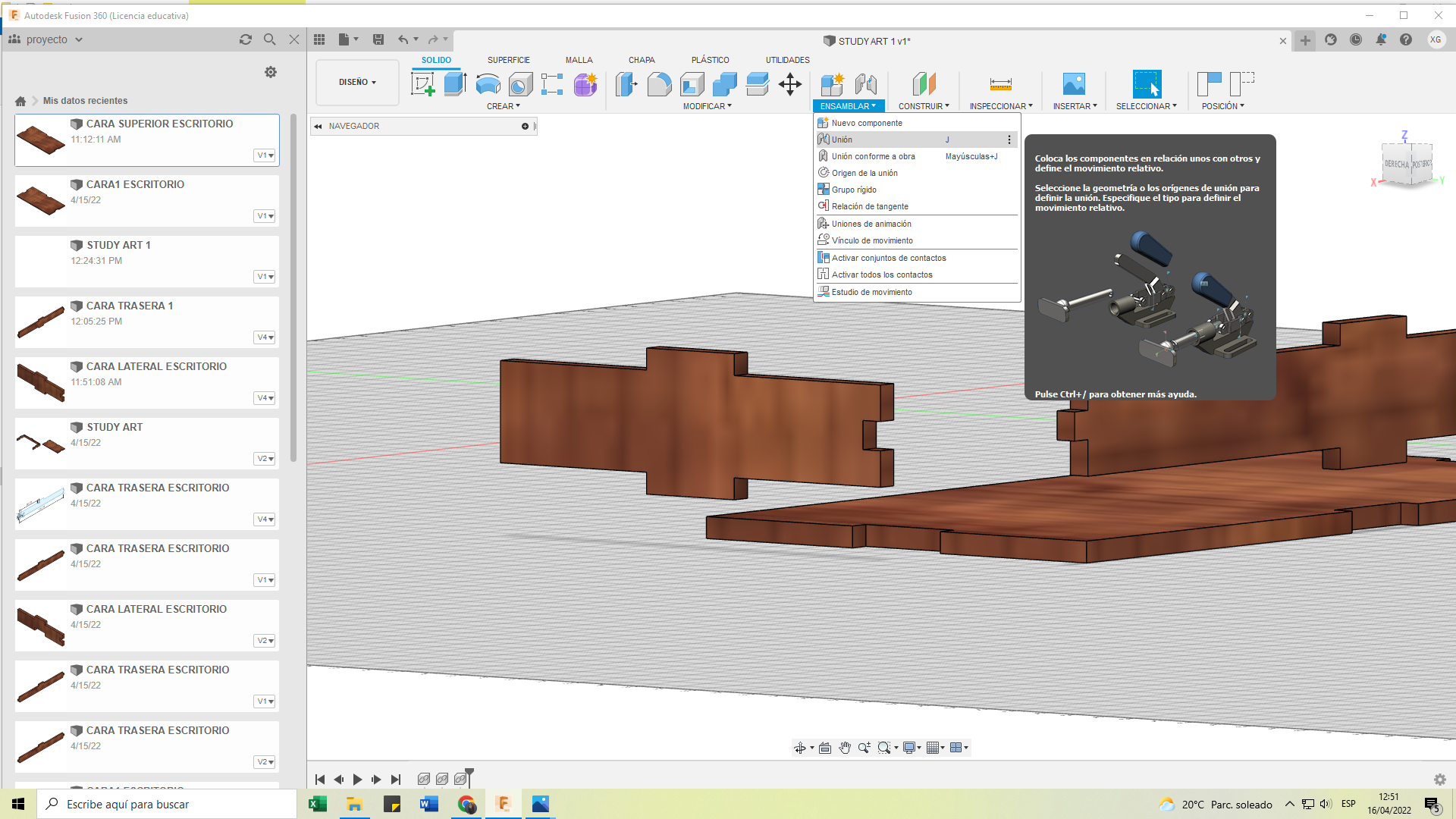Viewport: 1456px width, 819px height.
Task: Click the Activar todos los contactos icon
Action: (x=822, y=274)
